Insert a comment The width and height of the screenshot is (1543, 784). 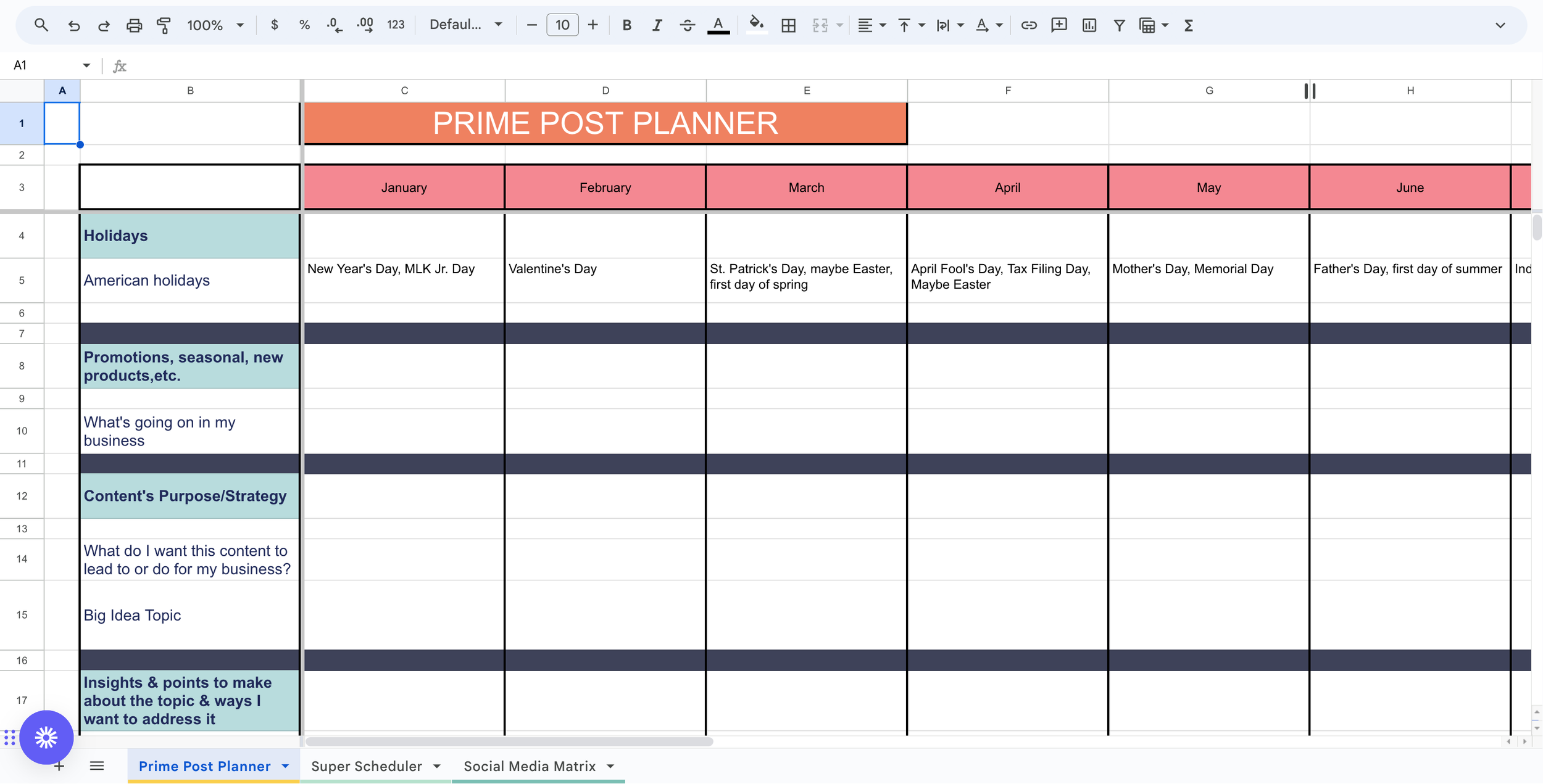coord(1058,25)
